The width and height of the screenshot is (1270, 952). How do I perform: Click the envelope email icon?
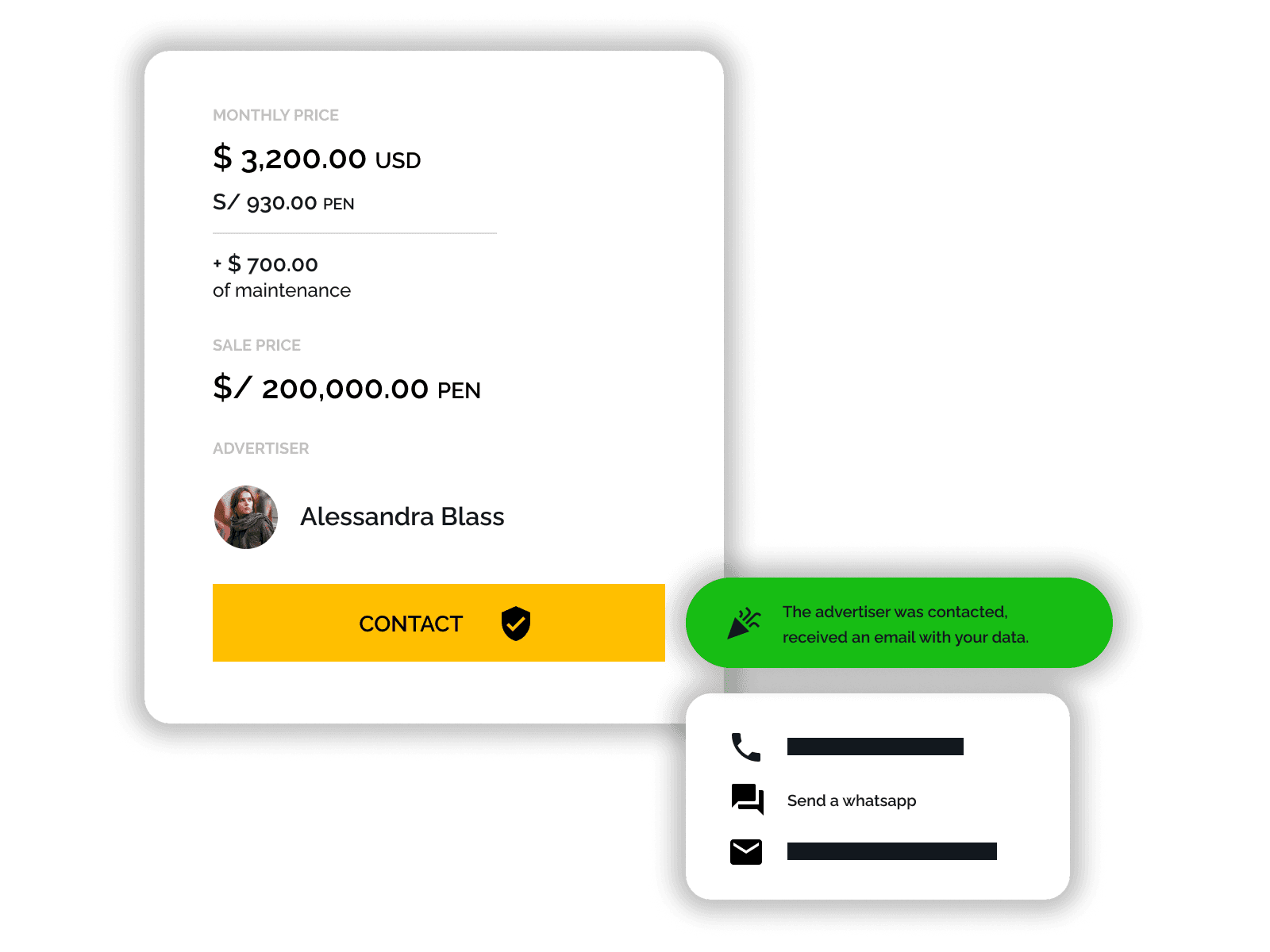tap(746, 851)
